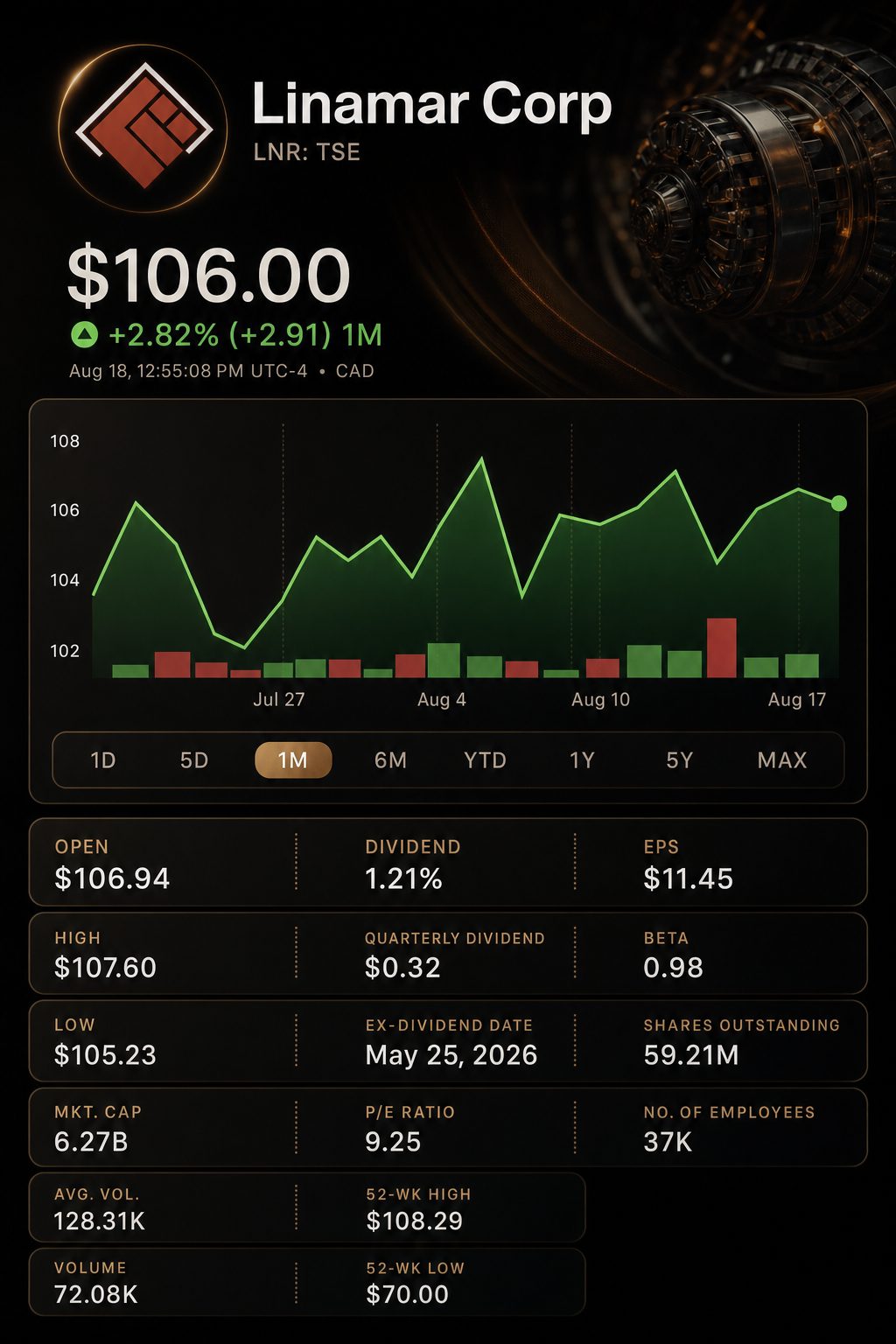This screenshot has width=896, height=1344.
Task: Show the MAX time range
Action: click(x=782, y=760)
